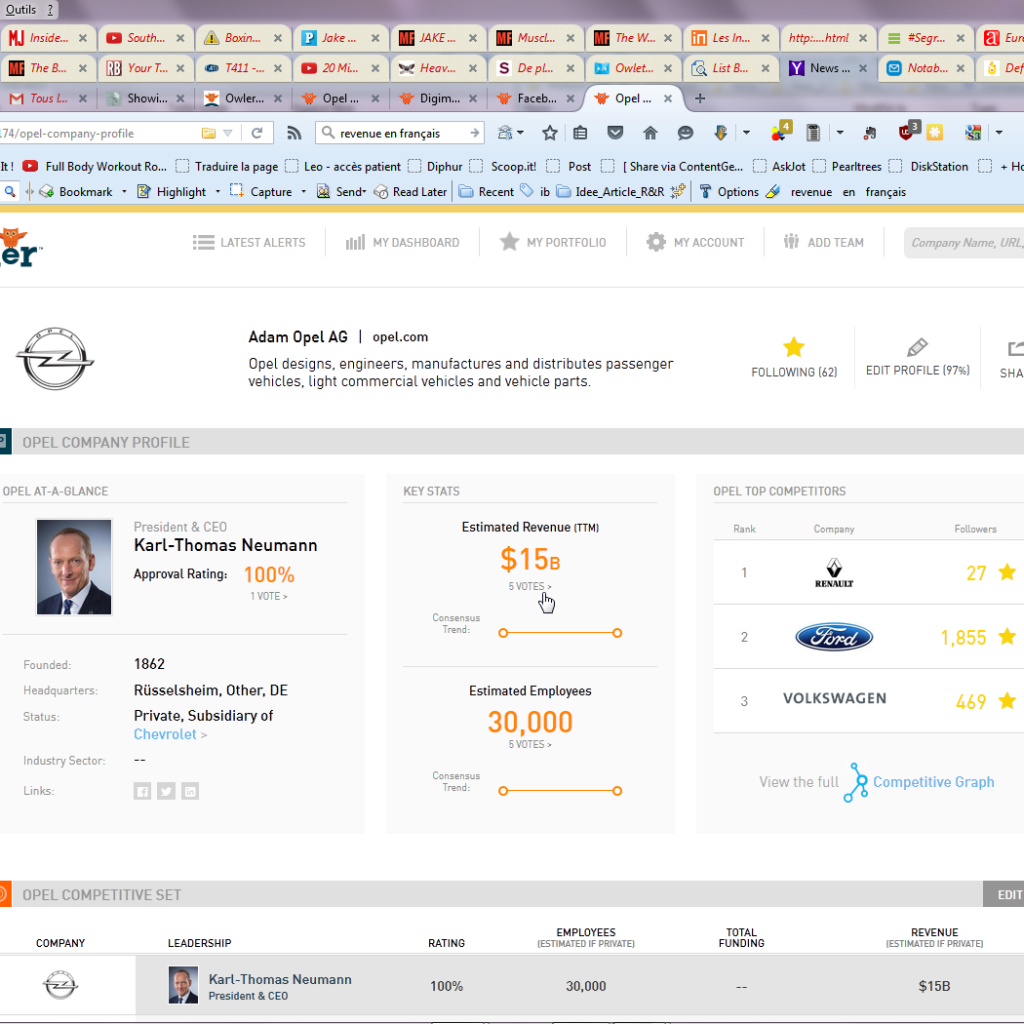Open Opel's Facebook link icon

(x=142, y=791)
